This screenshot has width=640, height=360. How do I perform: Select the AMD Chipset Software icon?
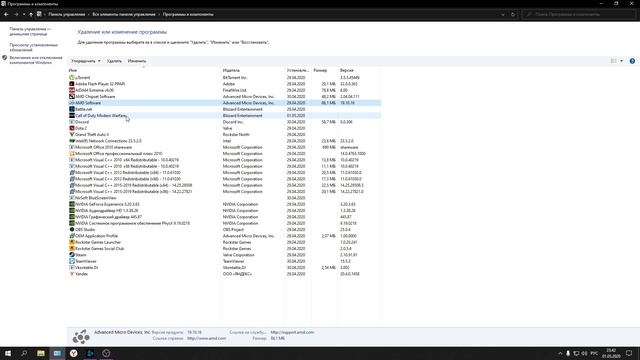point(72,96)
